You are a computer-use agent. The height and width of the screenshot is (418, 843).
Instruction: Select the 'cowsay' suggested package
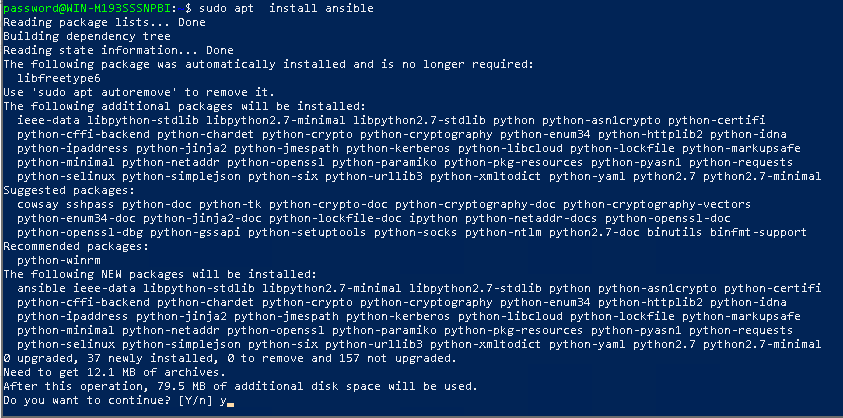(38, 204)
